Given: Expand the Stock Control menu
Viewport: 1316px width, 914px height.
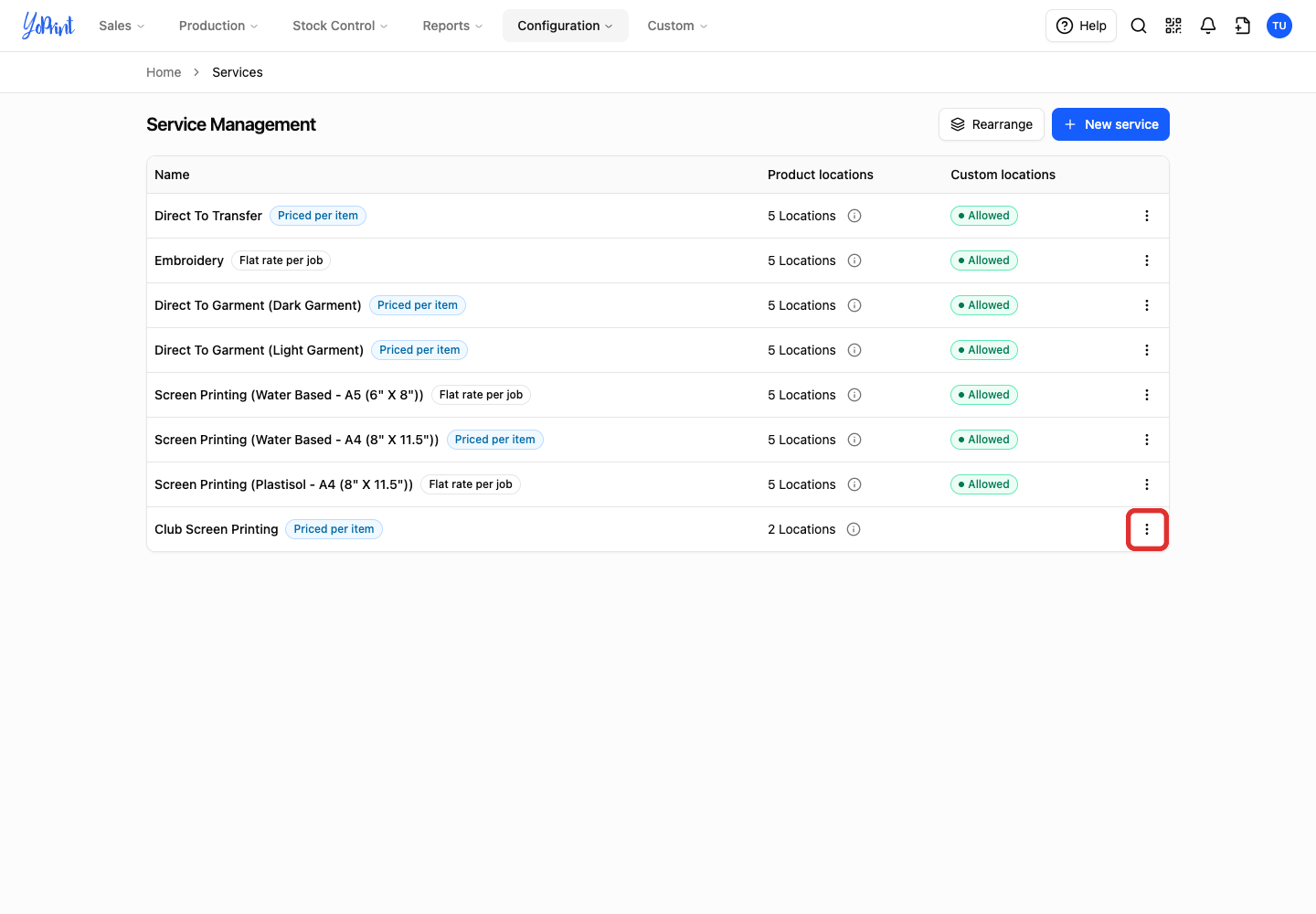Looking at the screenshot, I should tap(340, 26).
